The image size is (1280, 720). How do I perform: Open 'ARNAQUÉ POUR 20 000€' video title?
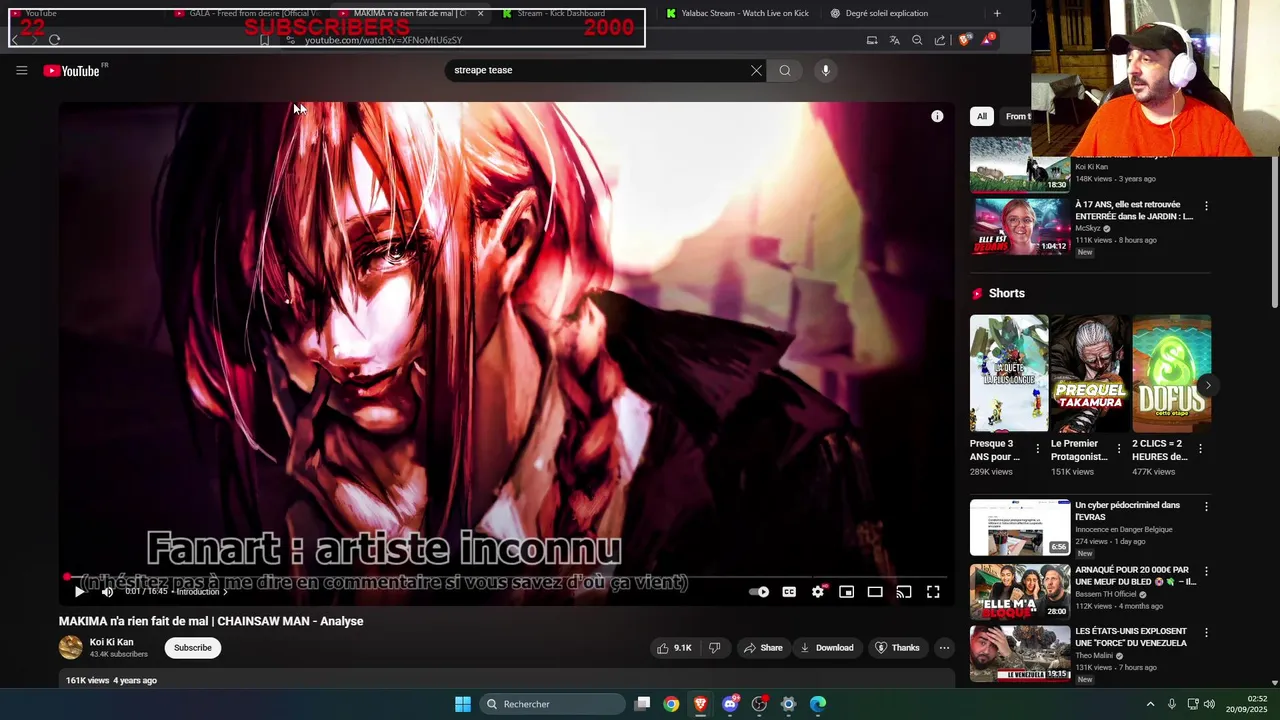(x=1135, y=575)
